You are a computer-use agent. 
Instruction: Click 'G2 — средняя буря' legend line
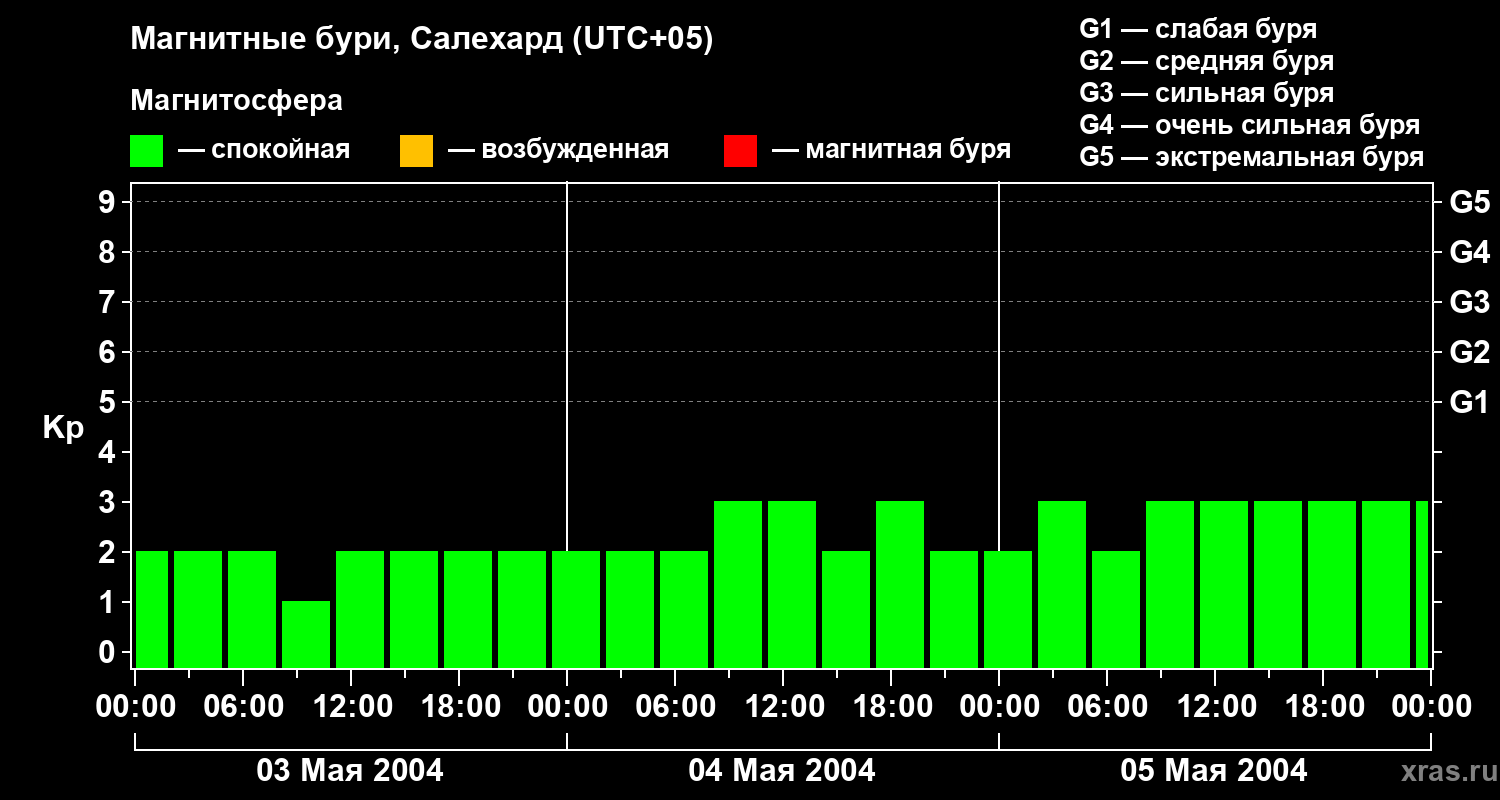click(1207, 61)
